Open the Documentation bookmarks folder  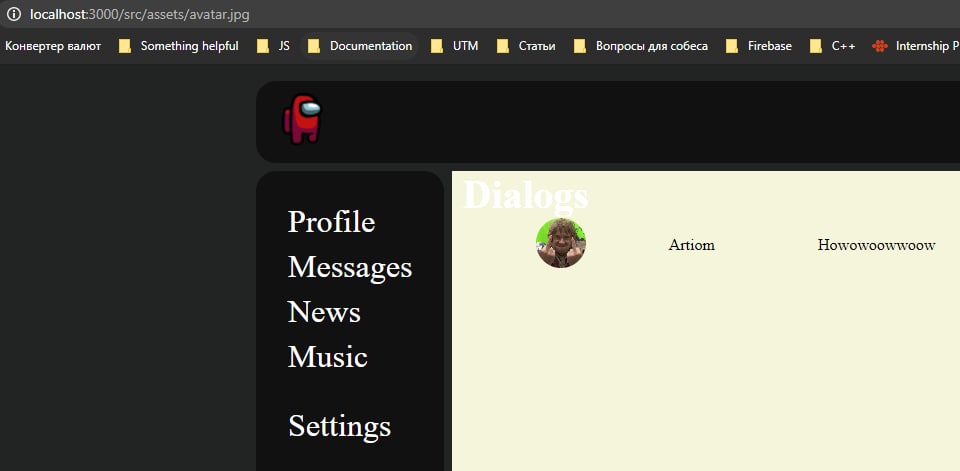[x=360, y=46]
